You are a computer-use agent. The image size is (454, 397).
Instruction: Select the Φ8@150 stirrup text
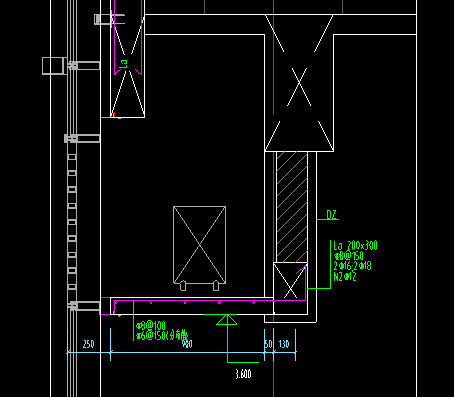[348, 256]
